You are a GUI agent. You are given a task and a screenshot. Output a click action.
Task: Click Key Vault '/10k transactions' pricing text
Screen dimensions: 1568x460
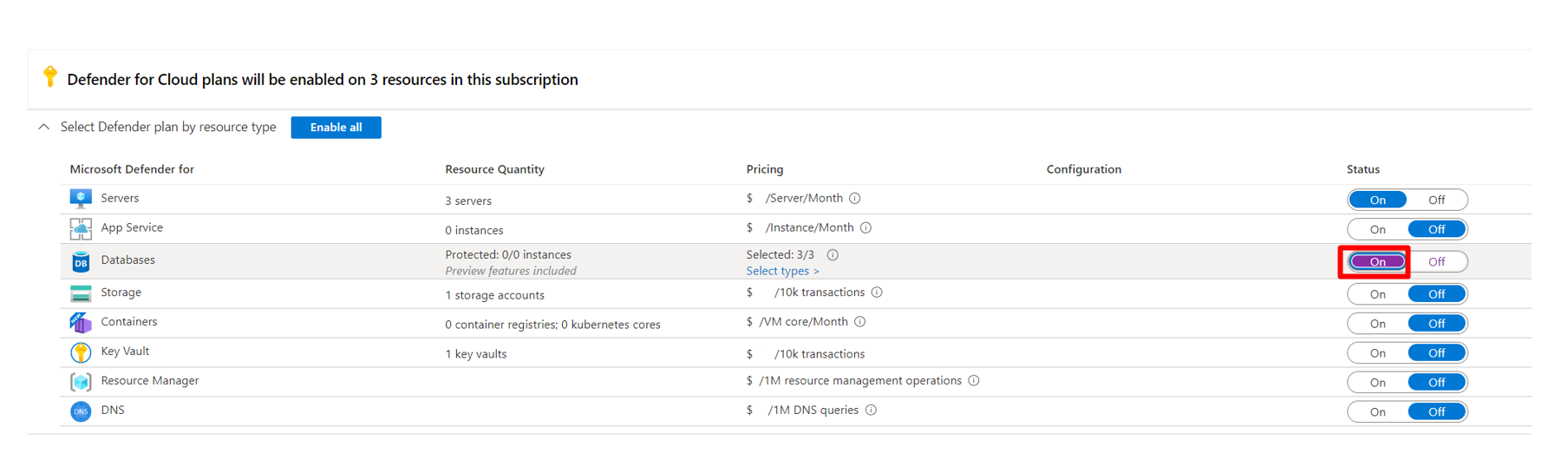[819, 354]
